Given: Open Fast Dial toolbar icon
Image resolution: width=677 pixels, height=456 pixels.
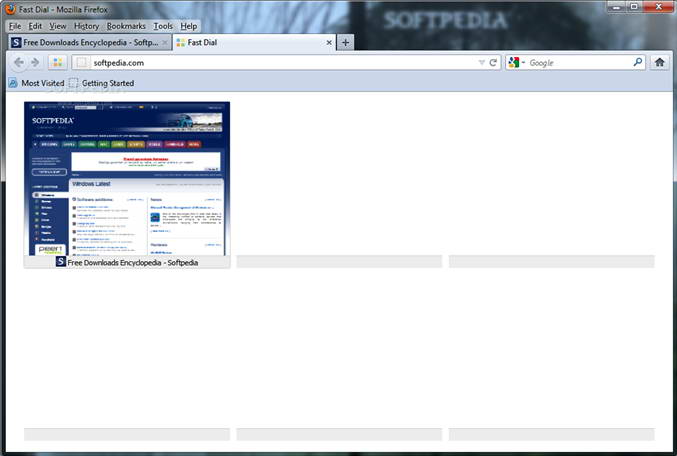Looking at the screenshot, I should coord(57,63).
